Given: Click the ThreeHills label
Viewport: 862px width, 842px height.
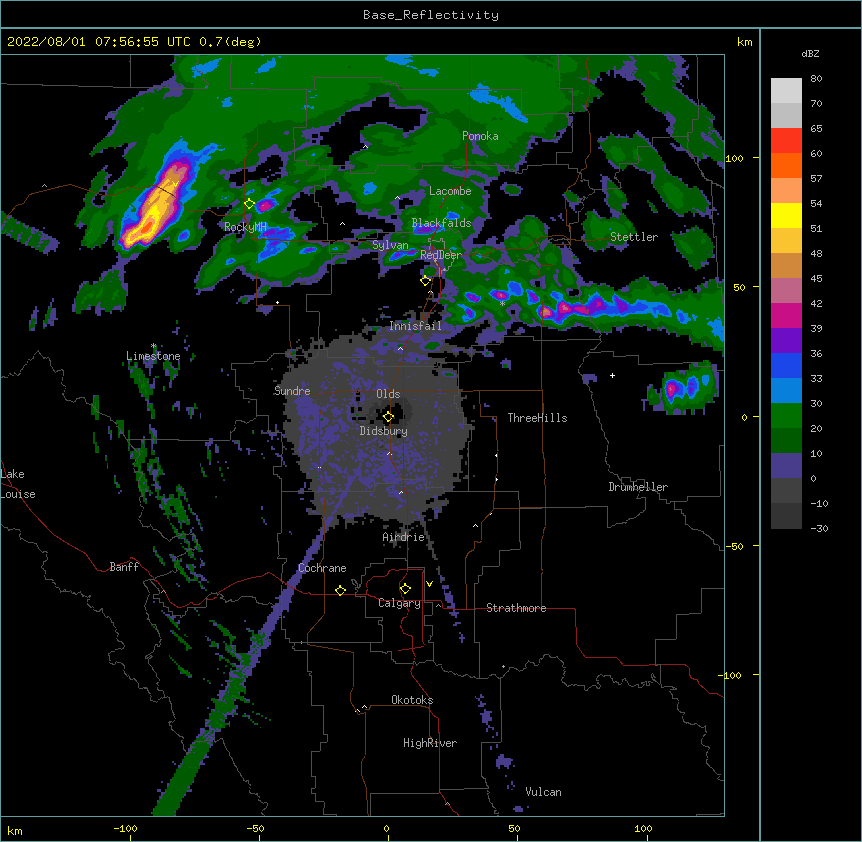Looking at the screenshot, I should tap(537, 418).
